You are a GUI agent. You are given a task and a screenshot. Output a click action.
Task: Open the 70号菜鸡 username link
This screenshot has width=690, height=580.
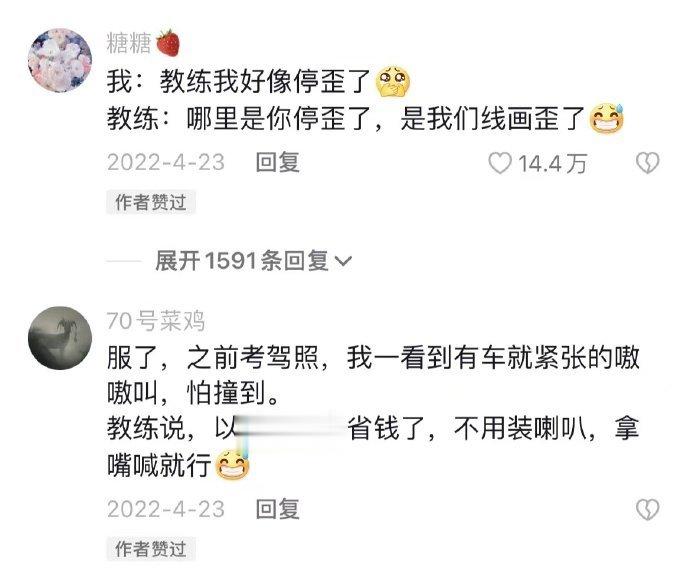pyautogui.click(x=156, y=321)
